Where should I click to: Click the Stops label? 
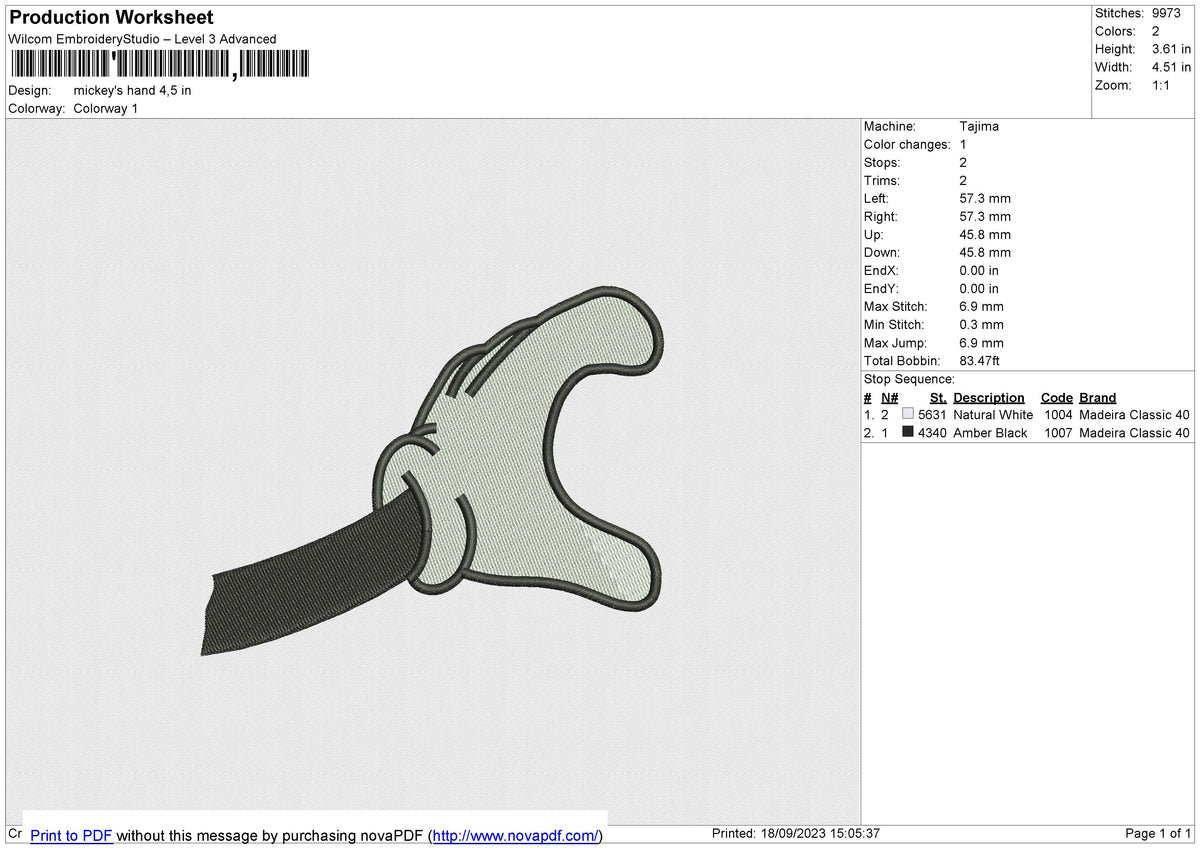click(882, 163)
